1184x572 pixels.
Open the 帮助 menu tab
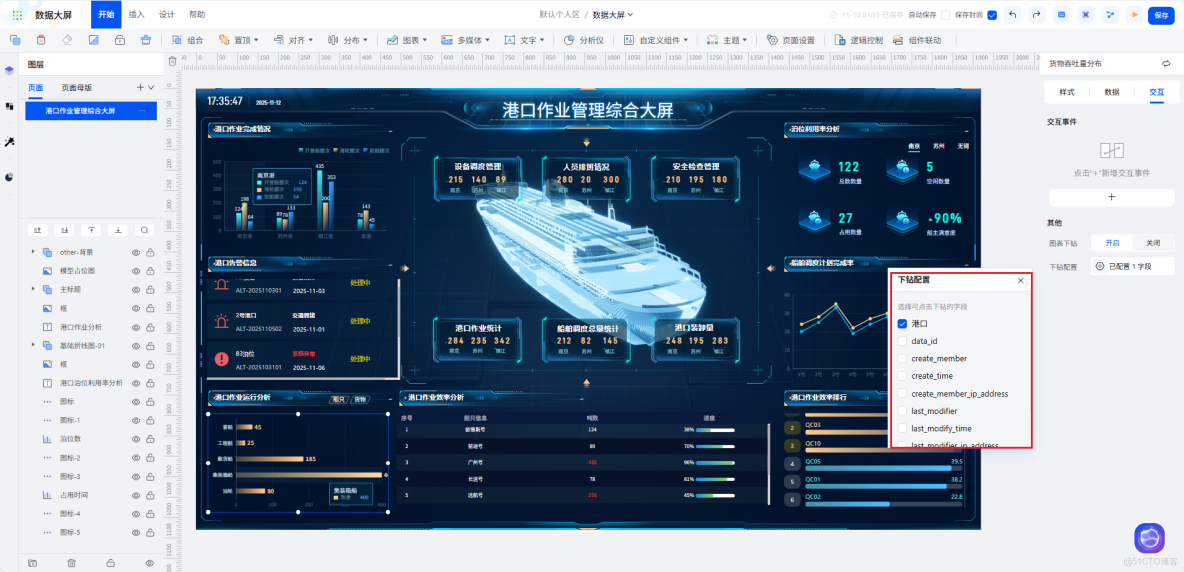pyautogui.click(x=196, y=14)
